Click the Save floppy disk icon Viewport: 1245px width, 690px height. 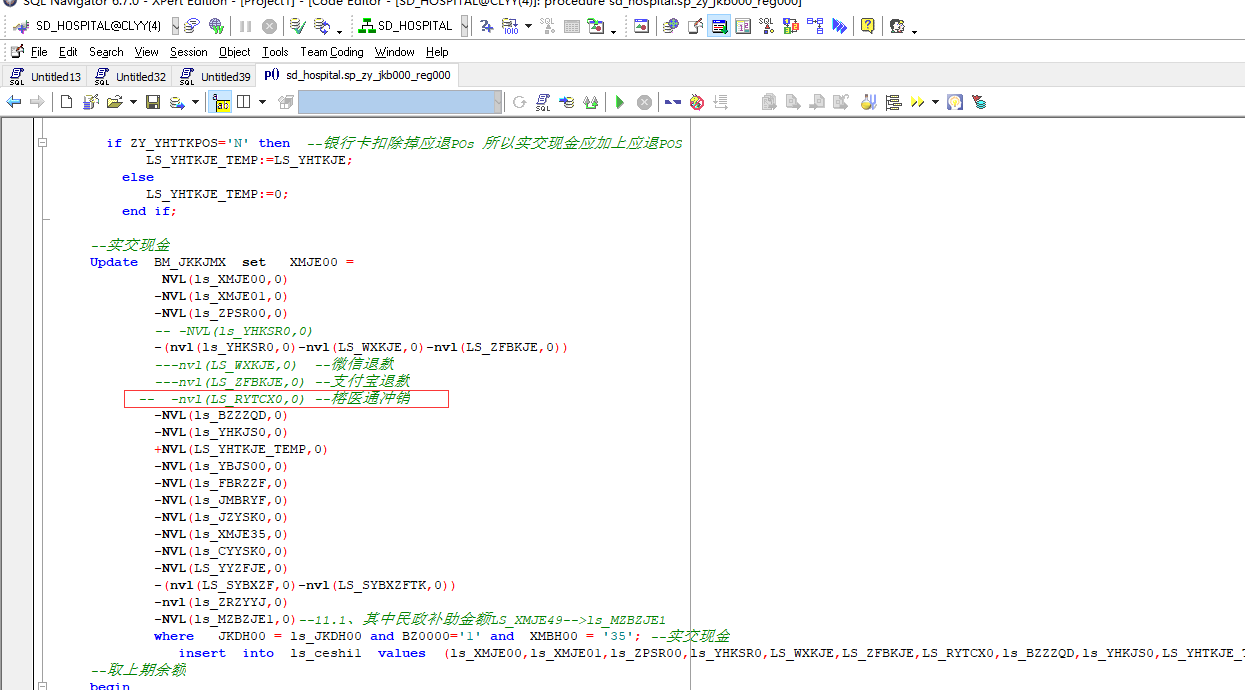(153, 102)
